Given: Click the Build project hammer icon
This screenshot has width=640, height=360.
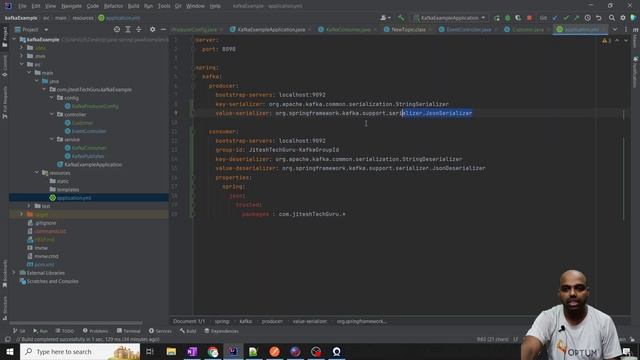Looking at the screenshot, I should (x=401, y=18).
